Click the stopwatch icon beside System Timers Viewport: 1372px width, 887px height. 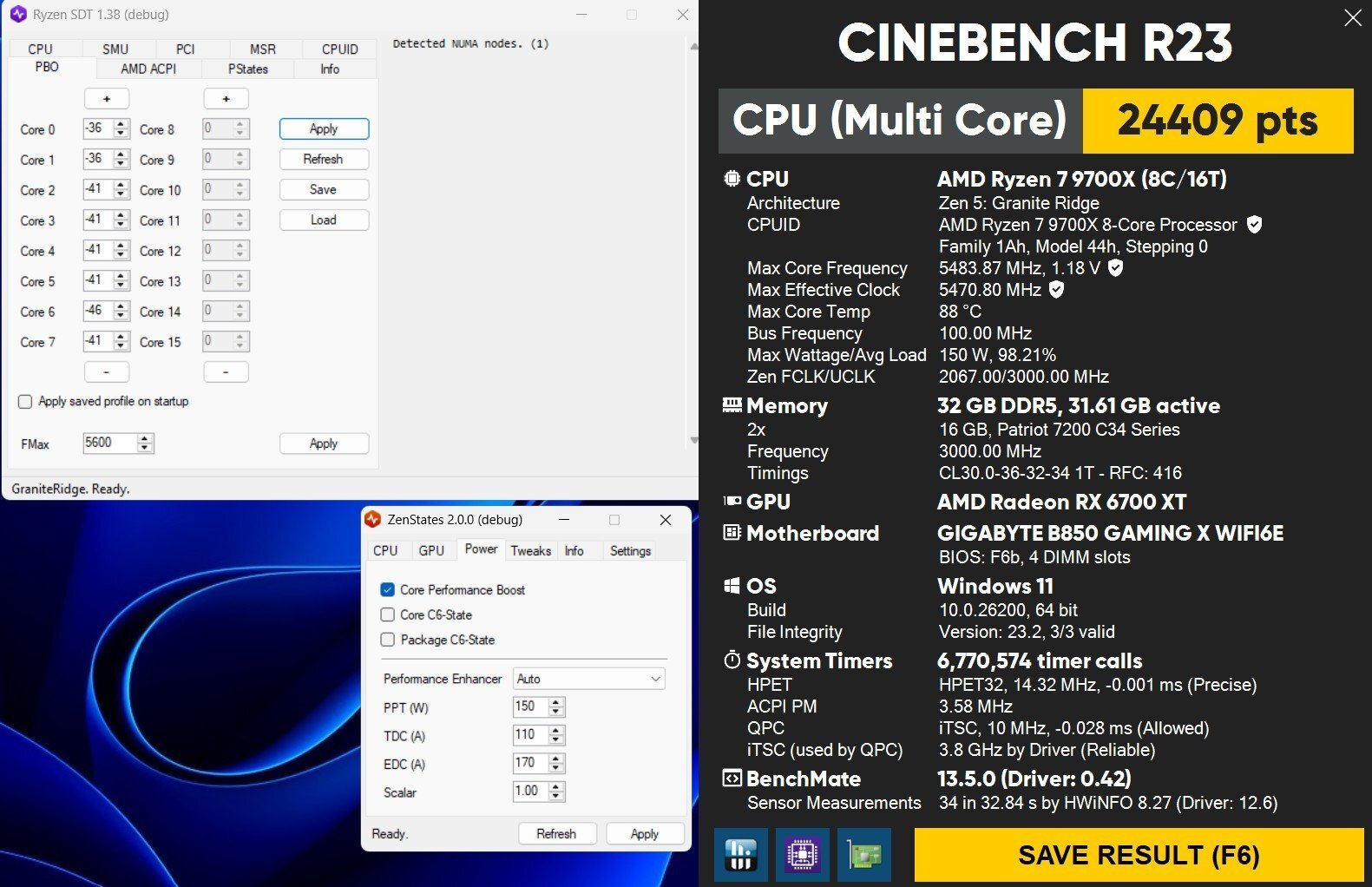[x=732, y=660]
